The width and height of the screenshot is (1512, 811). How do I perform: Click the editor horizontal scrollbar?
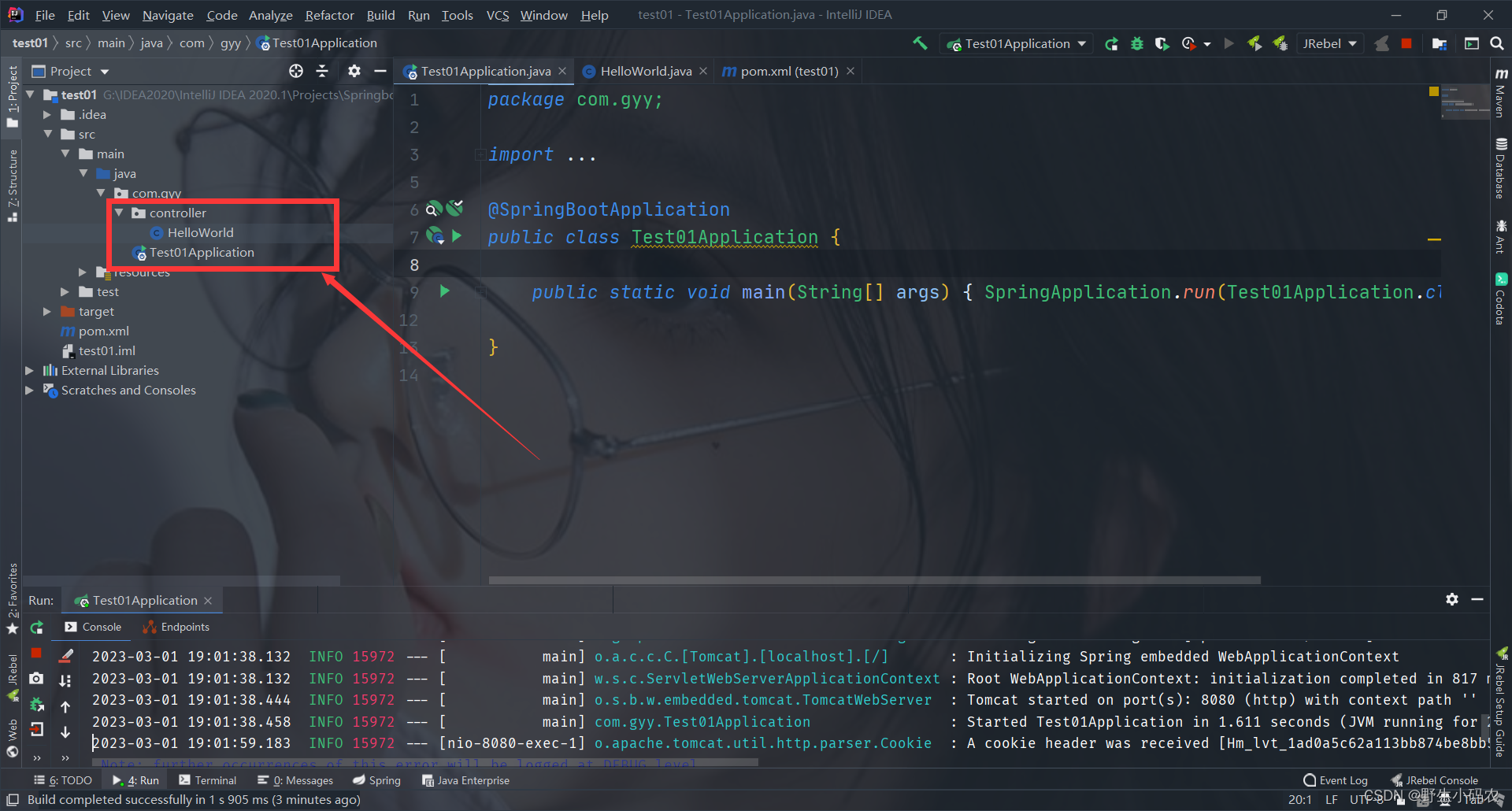click(874, 580)
